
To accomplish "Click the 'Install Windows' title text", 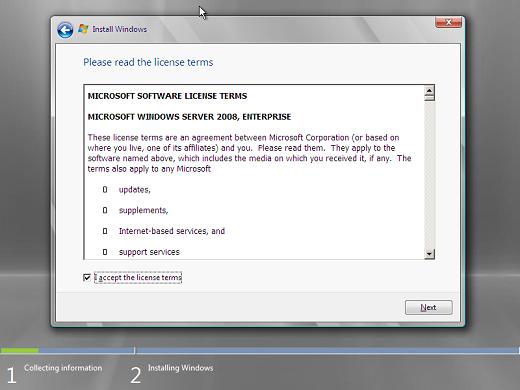I will (119, 29).
